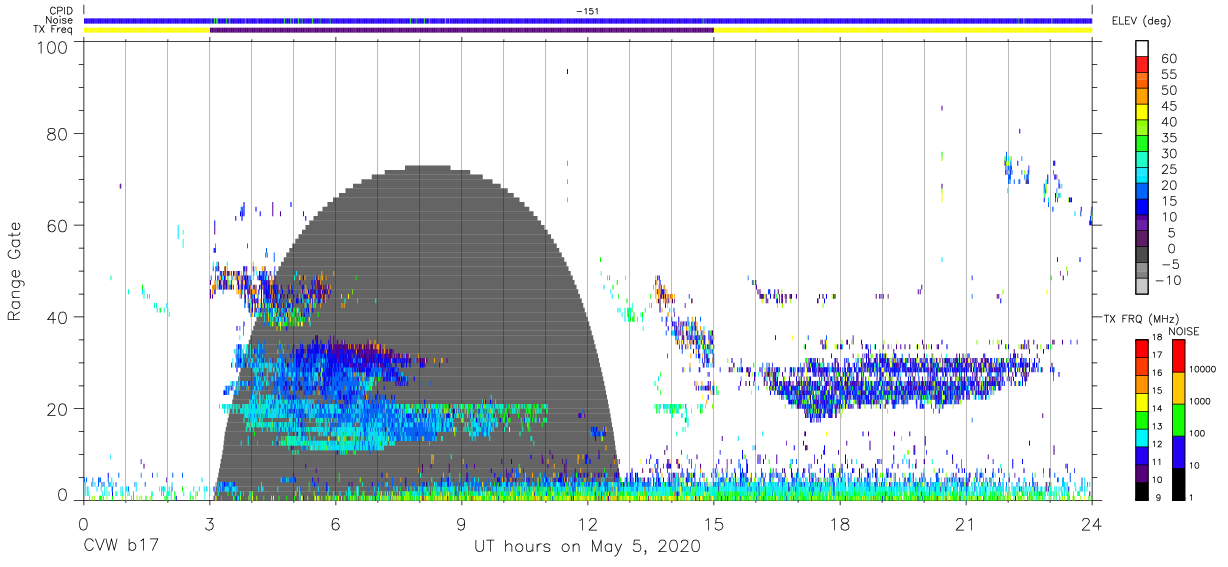The image size is (1228, 567).
Task: Click the 30 value on the ELEV legend
Action: 1169,153
